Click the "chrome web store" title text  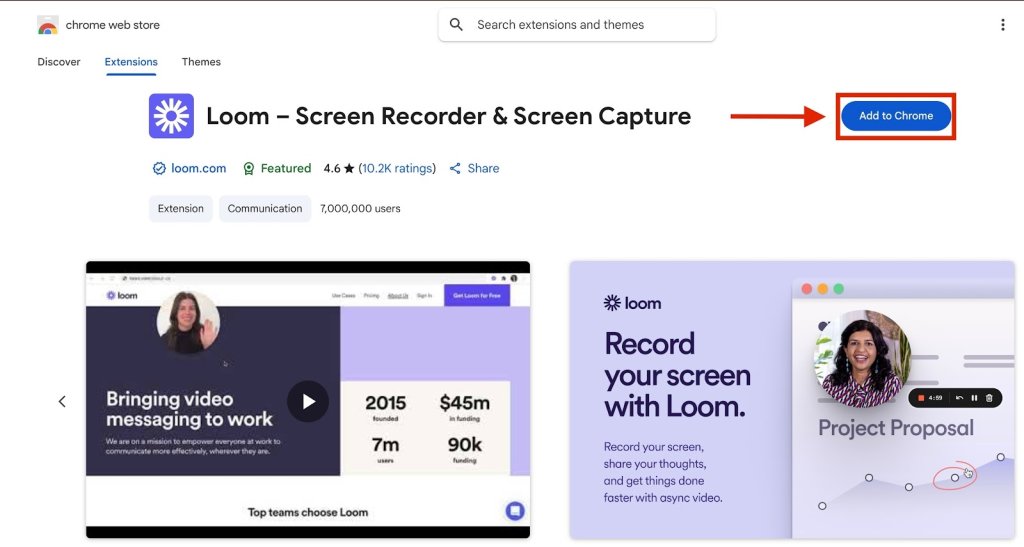112,25
